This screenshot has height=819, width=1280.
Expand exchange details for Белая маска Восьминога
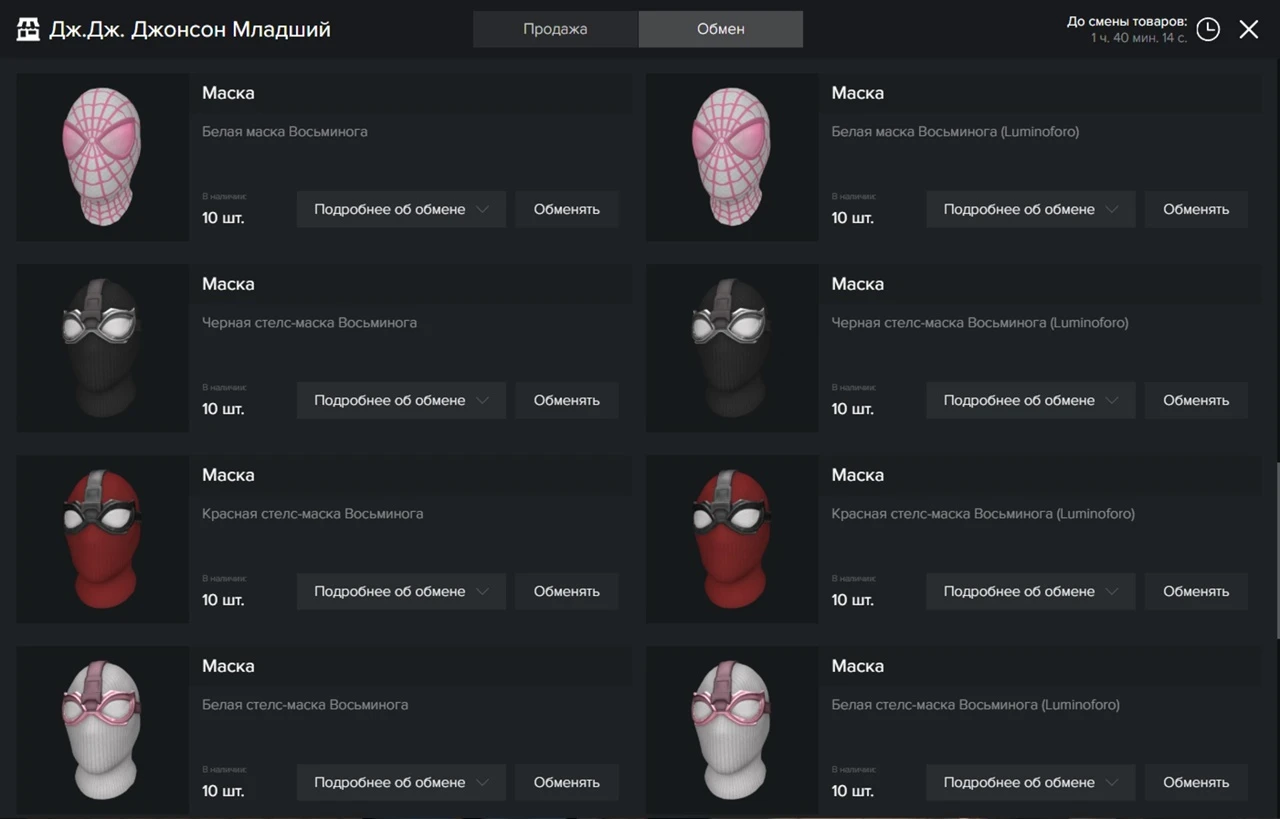[x=401, y=209]
